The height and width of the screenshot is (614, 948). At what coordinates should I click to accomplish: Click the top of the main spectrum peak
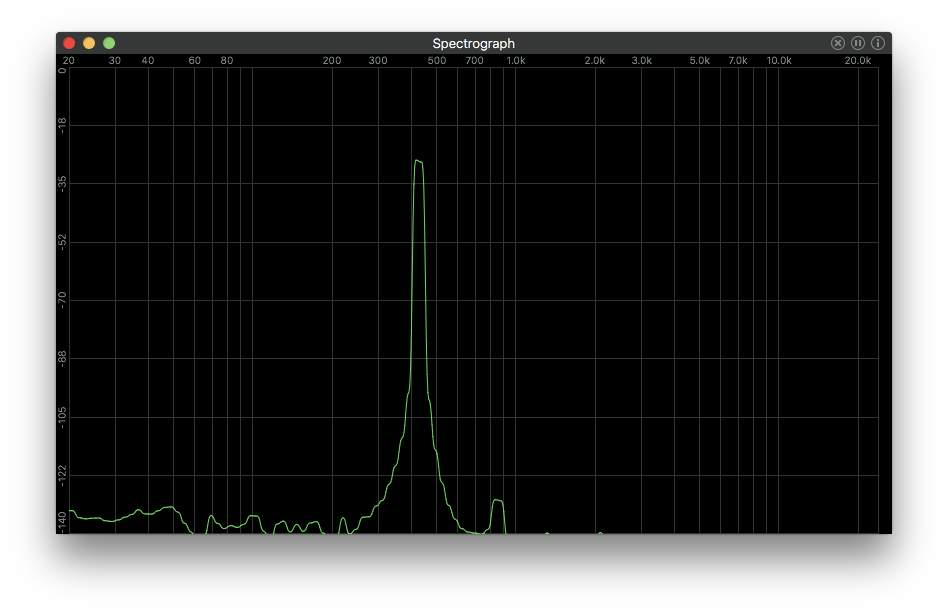tap(418, 161)
